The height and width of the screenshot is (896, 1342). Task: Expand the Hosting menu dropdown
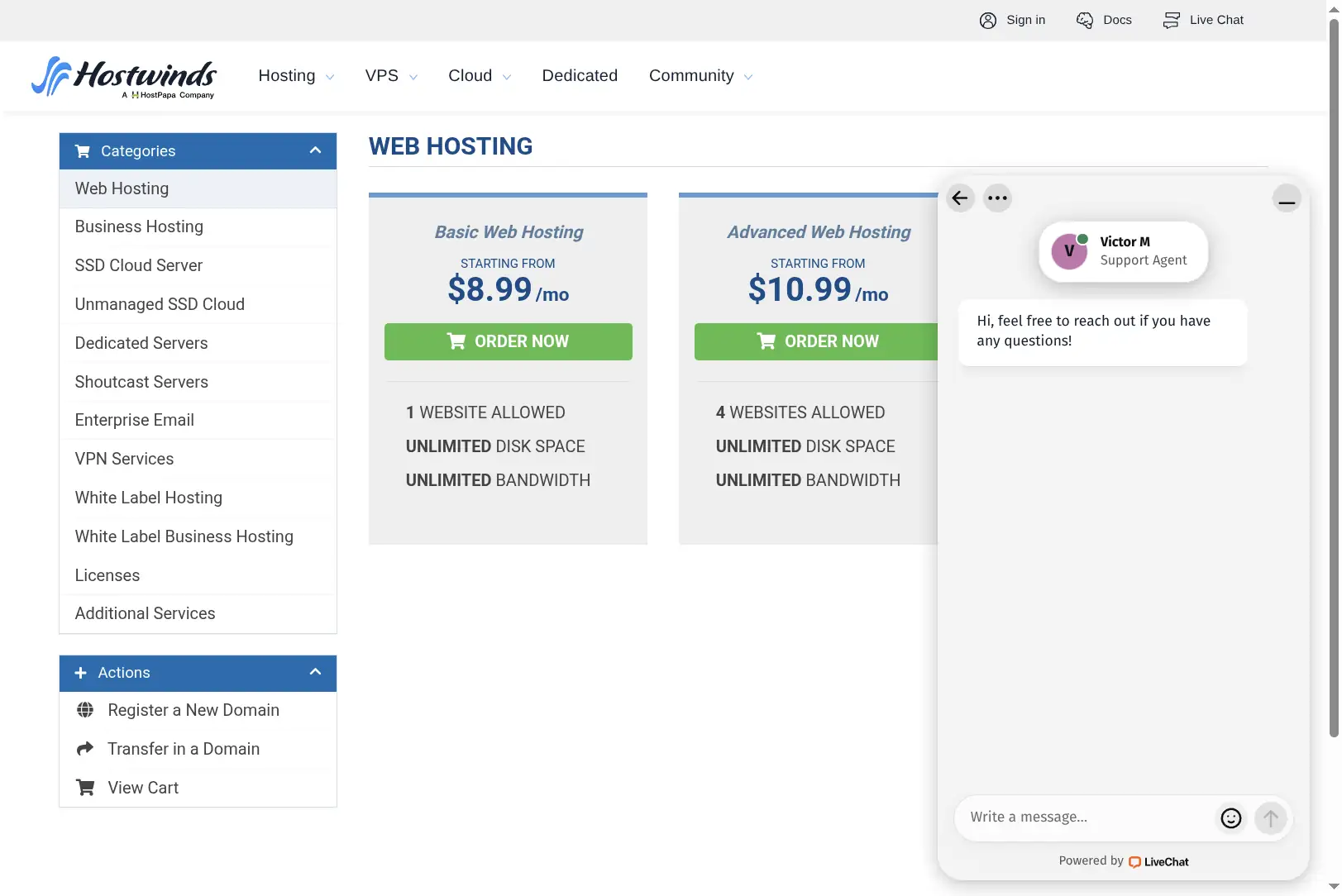(x=296, y=76)
